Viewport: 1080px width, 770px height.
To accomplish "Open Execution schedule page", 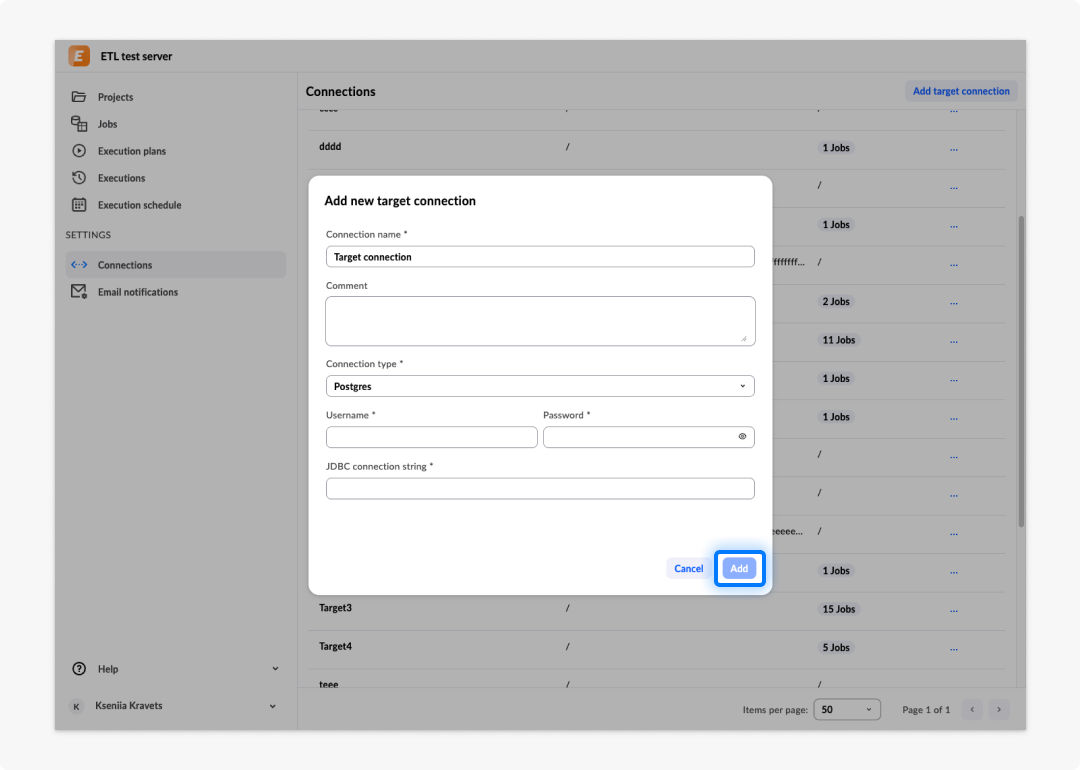I will point(139,205).
